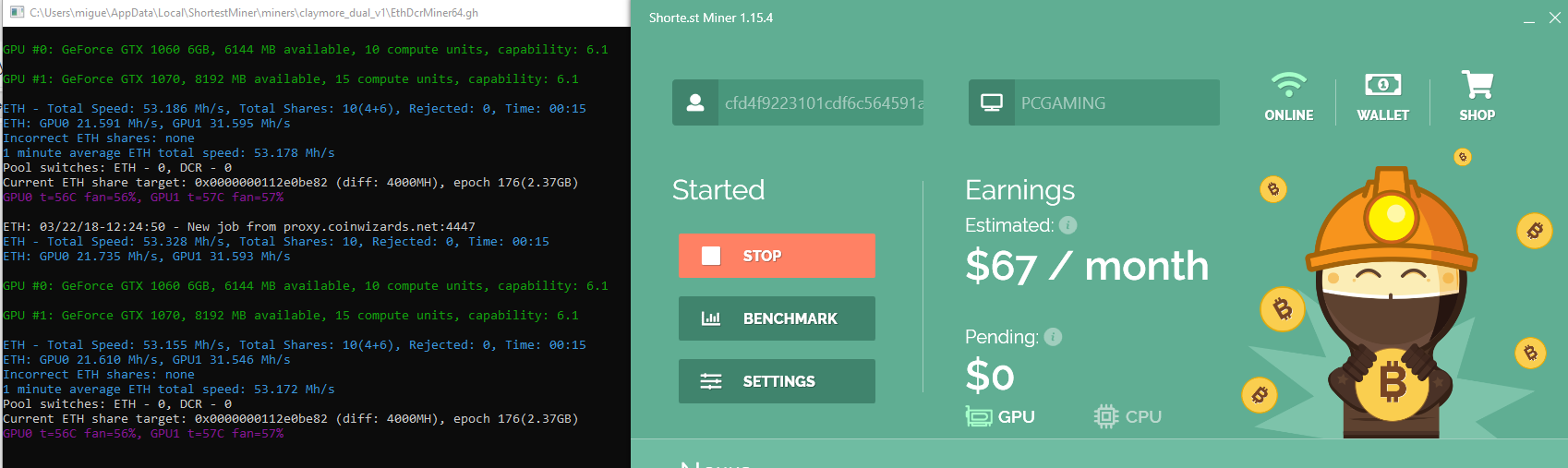Click the Pending info icon
Screen dimensions: 1568x468
coord(1053,337)
